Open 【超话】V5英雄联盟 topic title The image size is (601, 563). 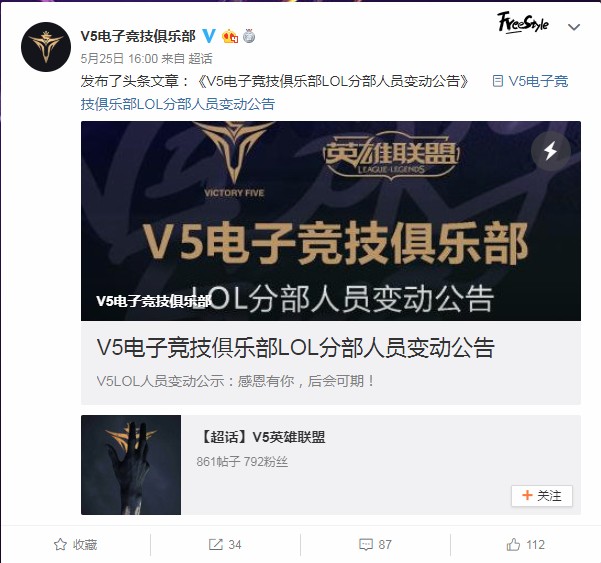click(x=261, y=437)
